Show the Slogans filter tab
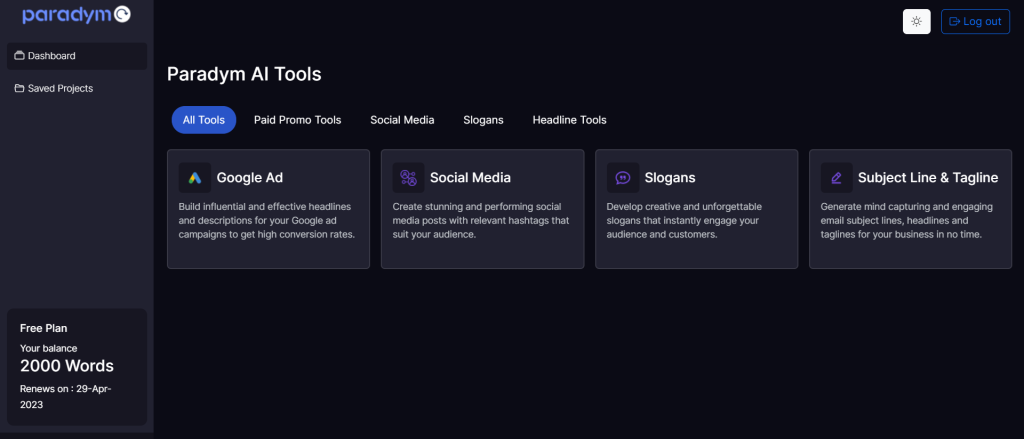The height and width of the screenshot is (439, 1024). (x=483, y=120)
